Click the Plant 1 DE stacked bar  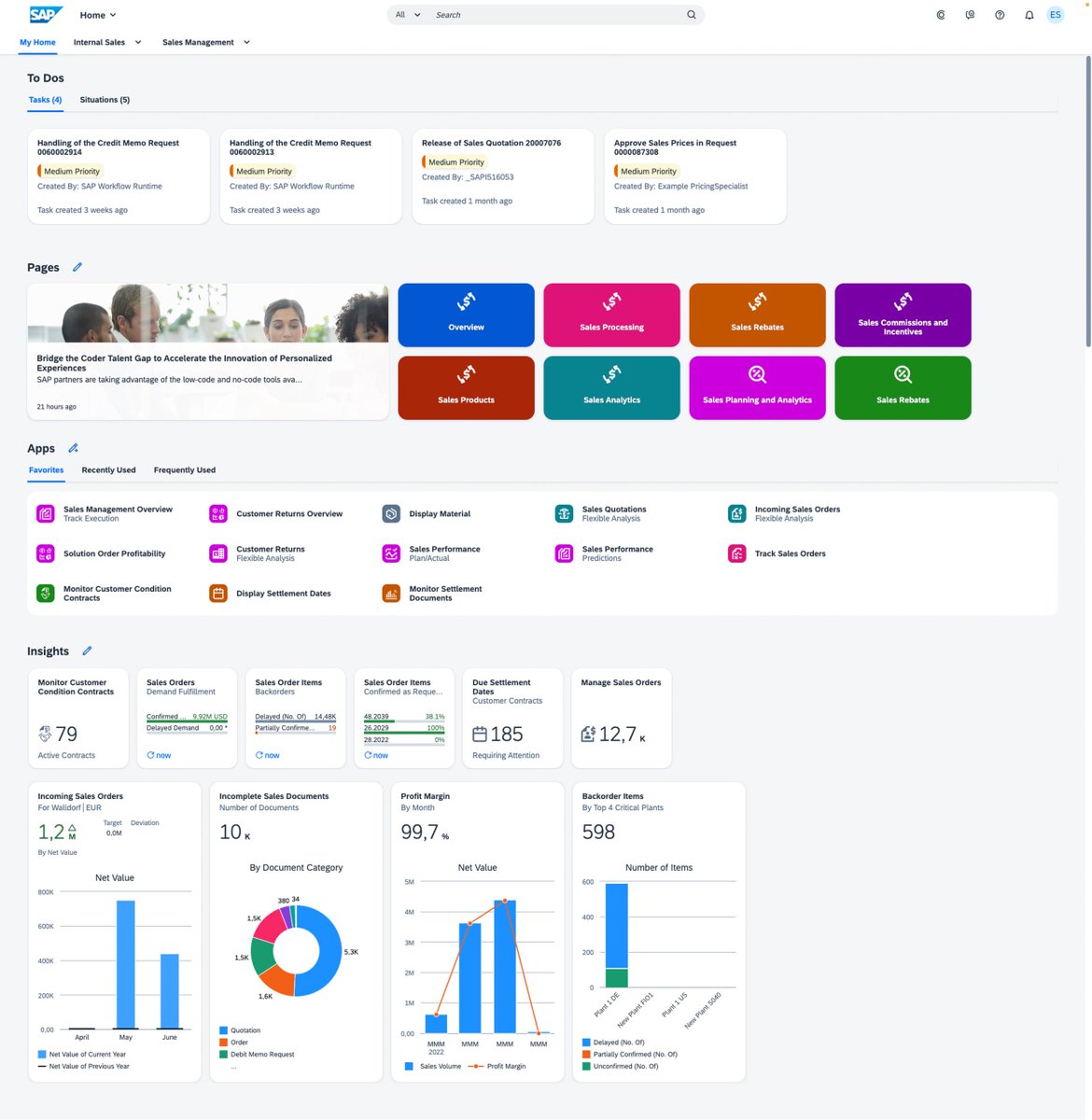coord(617,935)
